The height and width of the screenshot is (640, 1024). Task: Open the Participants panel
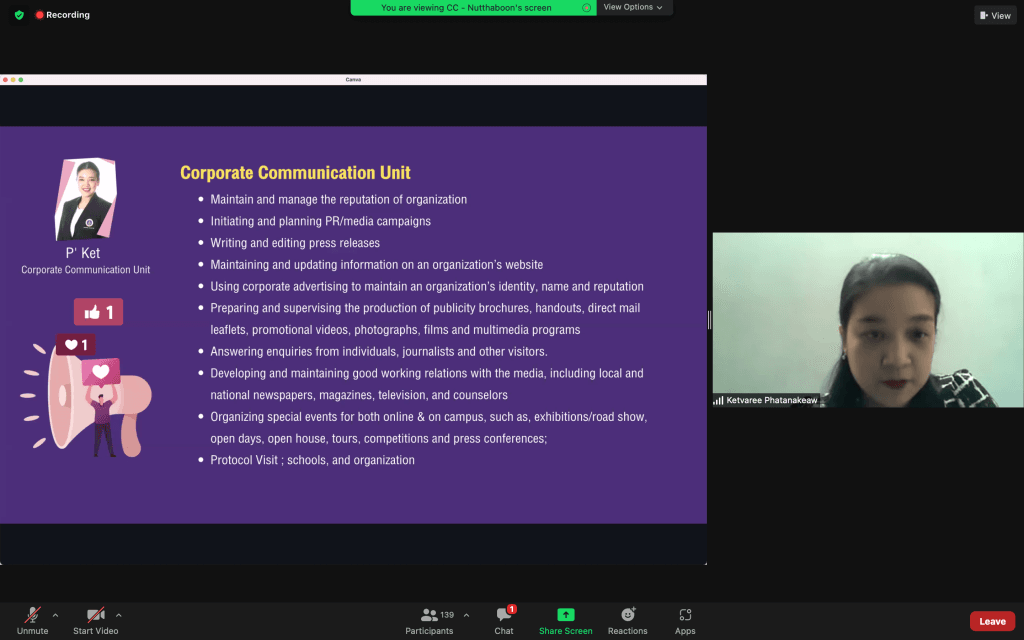pos(430,615)
